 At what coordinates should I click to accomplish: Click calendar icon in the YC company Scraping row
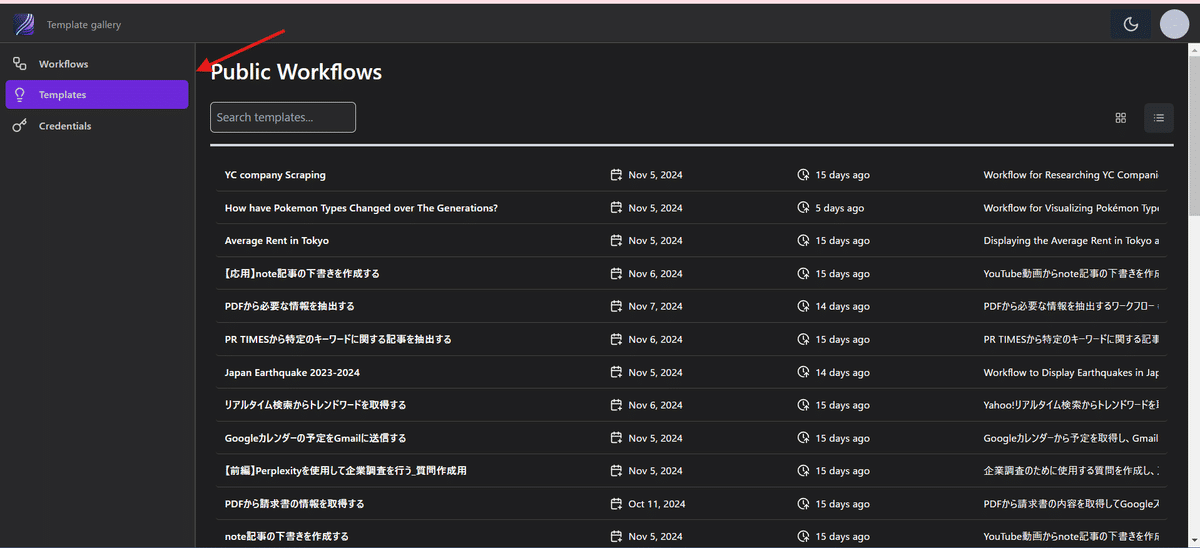pyautogui.click(x=616, y=175)
